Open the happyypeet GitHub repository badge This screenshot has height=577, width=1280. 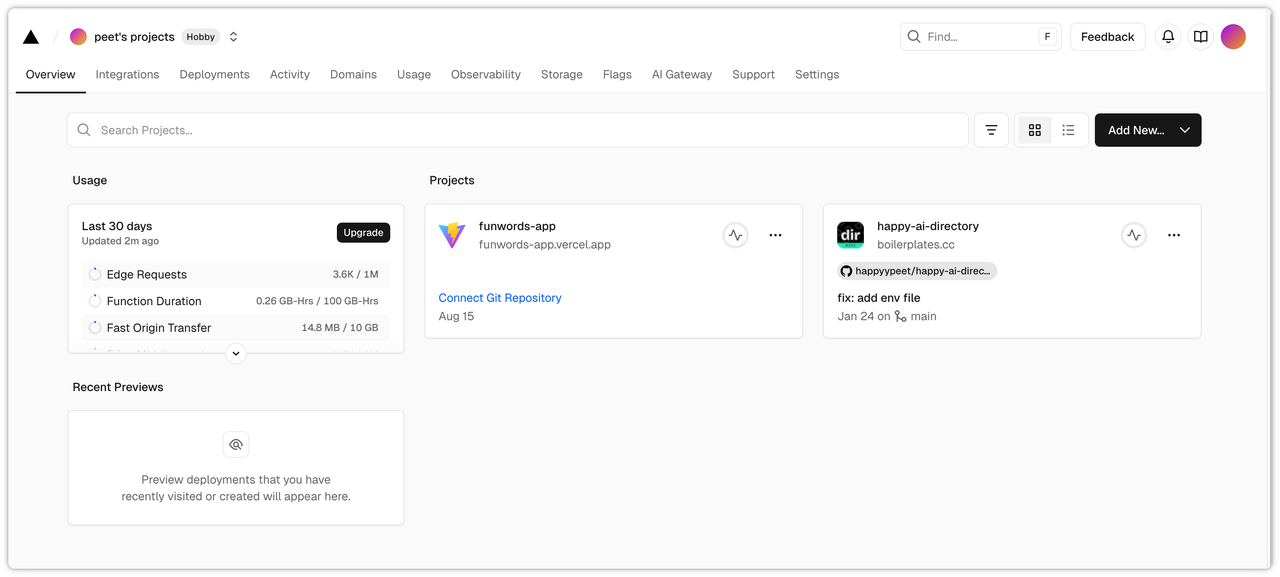(x=917, y=271)
